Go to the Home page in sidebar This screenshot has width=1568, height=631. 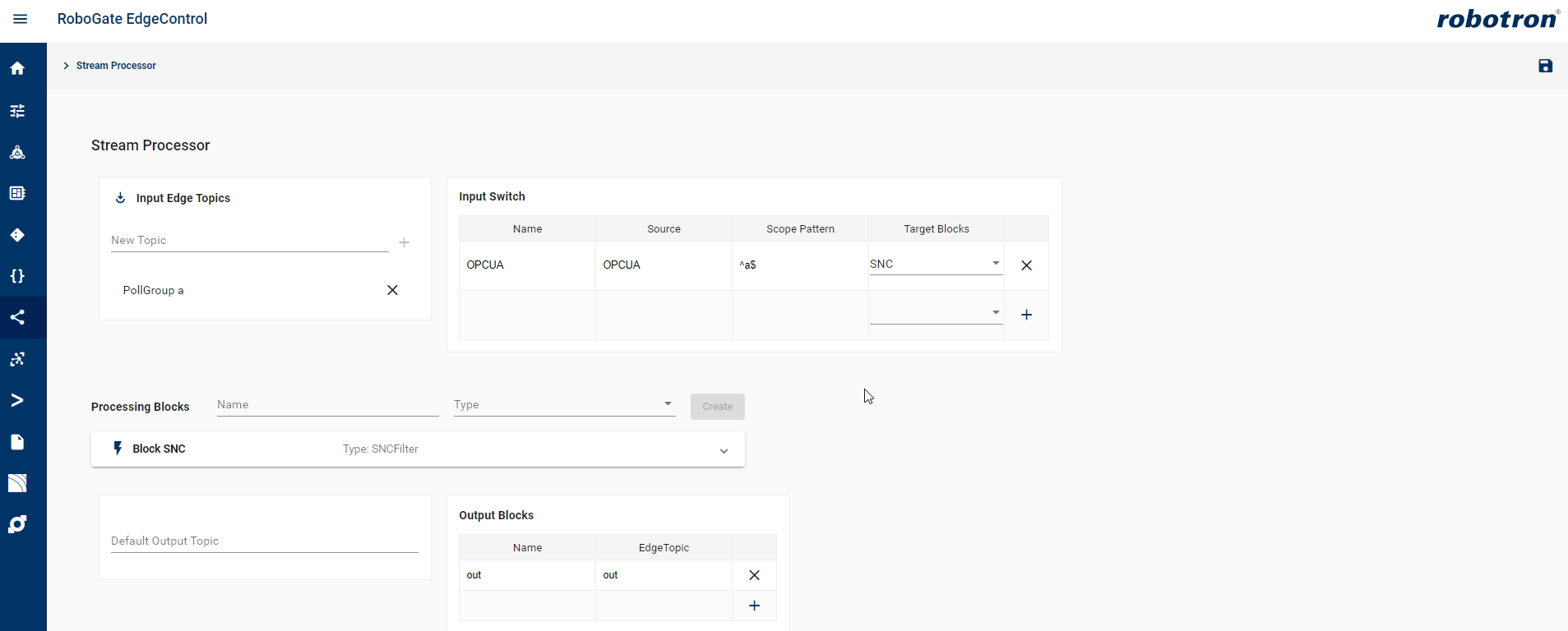(17, 68)
